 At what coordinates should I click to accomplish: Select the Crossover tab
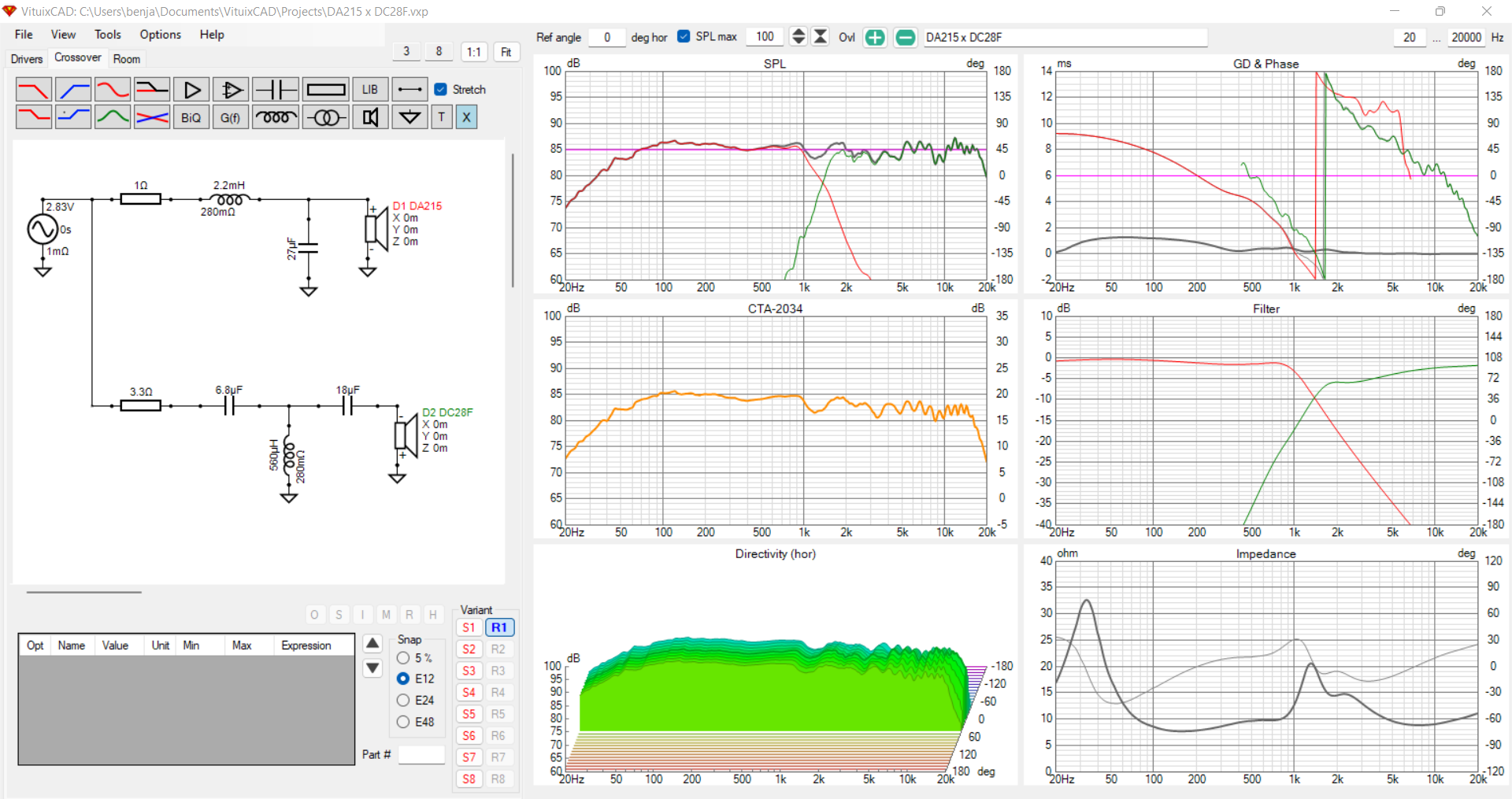pyautogui.click(x=77, y=57)
